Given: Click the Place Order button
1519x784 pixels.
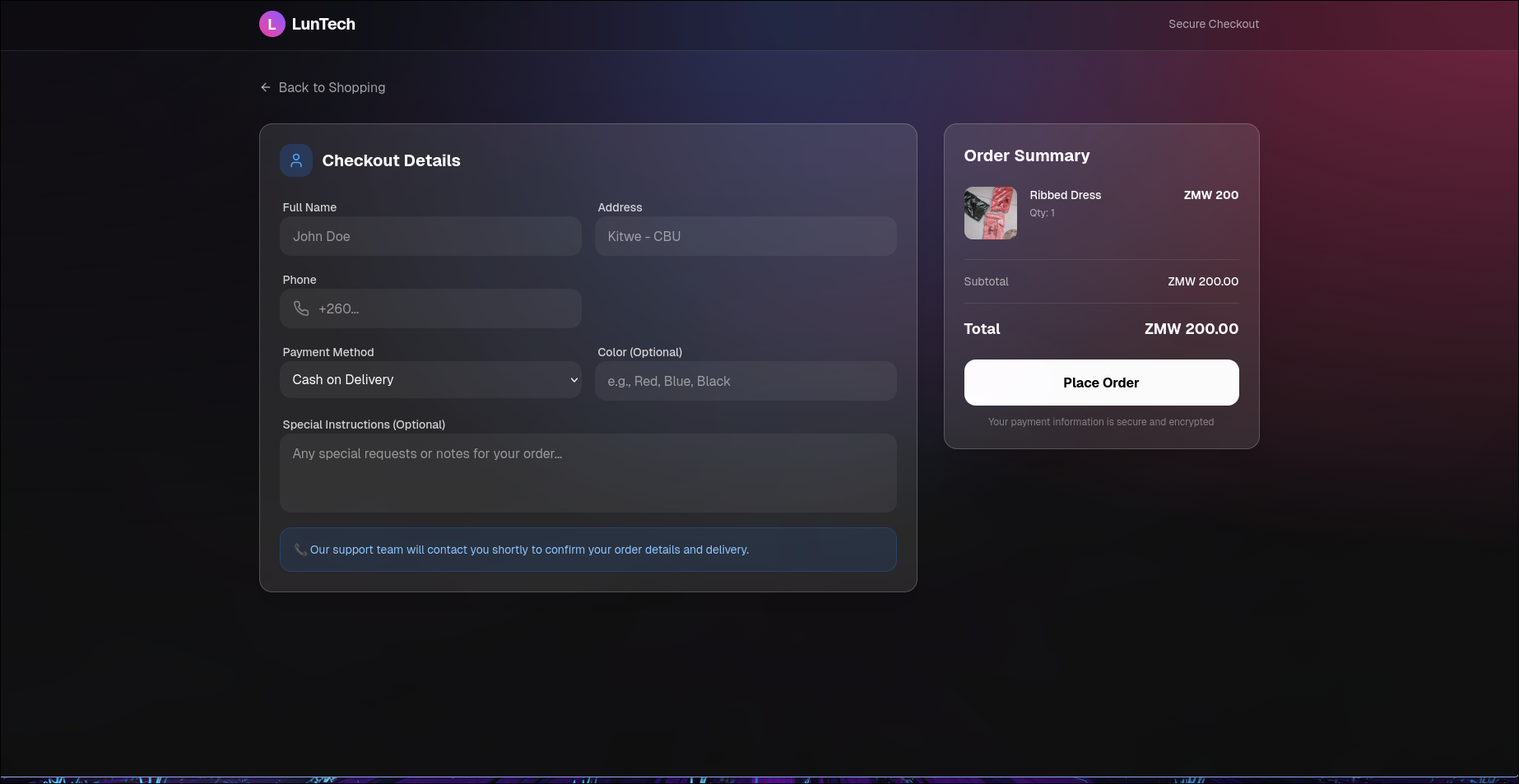Looking at the screenshot, I should point(1101,383).
